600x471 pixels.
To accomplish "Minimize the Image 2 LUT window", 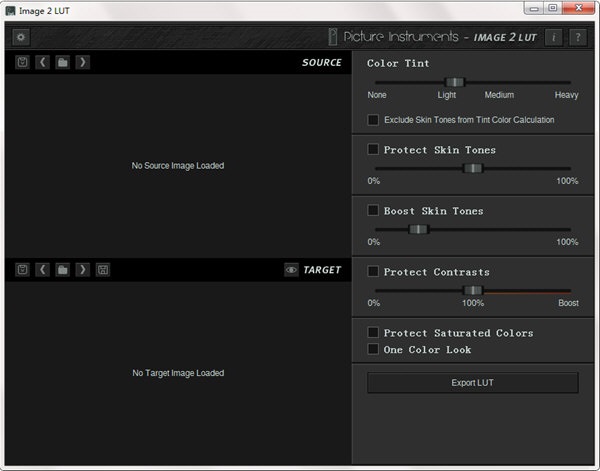I will [534, 8].
